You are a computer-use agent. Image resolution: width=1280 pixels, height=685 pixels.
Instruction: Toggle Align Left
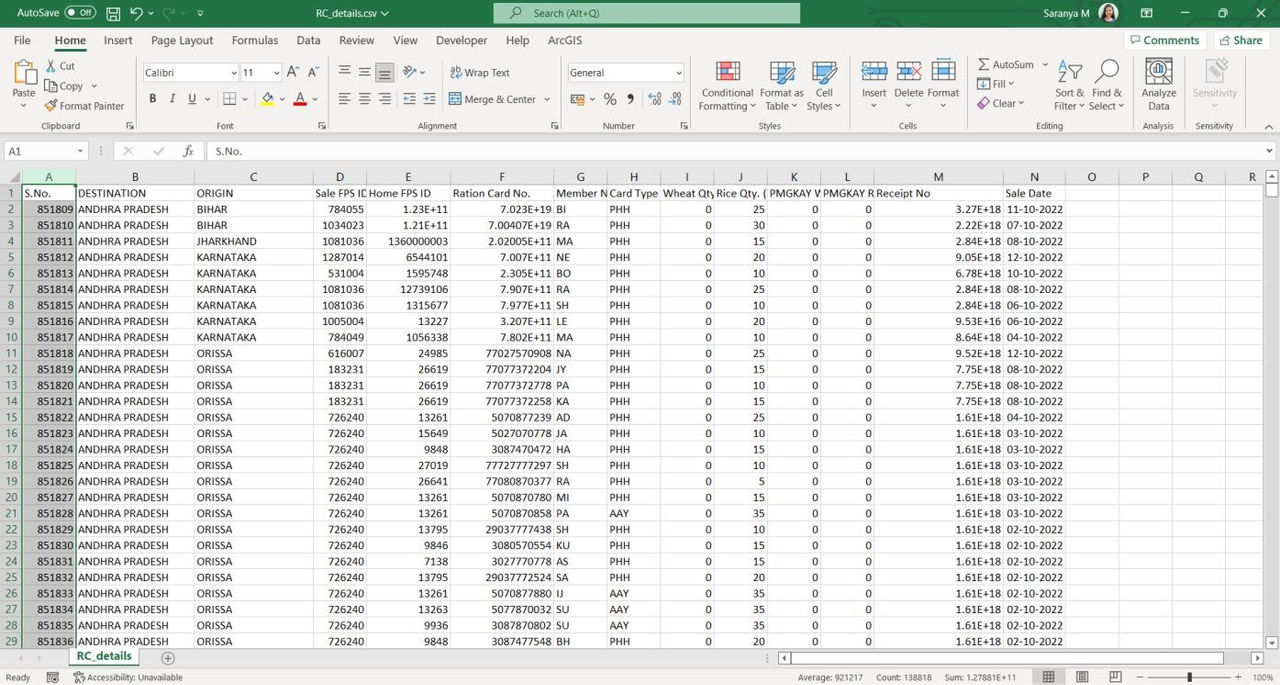345,99
